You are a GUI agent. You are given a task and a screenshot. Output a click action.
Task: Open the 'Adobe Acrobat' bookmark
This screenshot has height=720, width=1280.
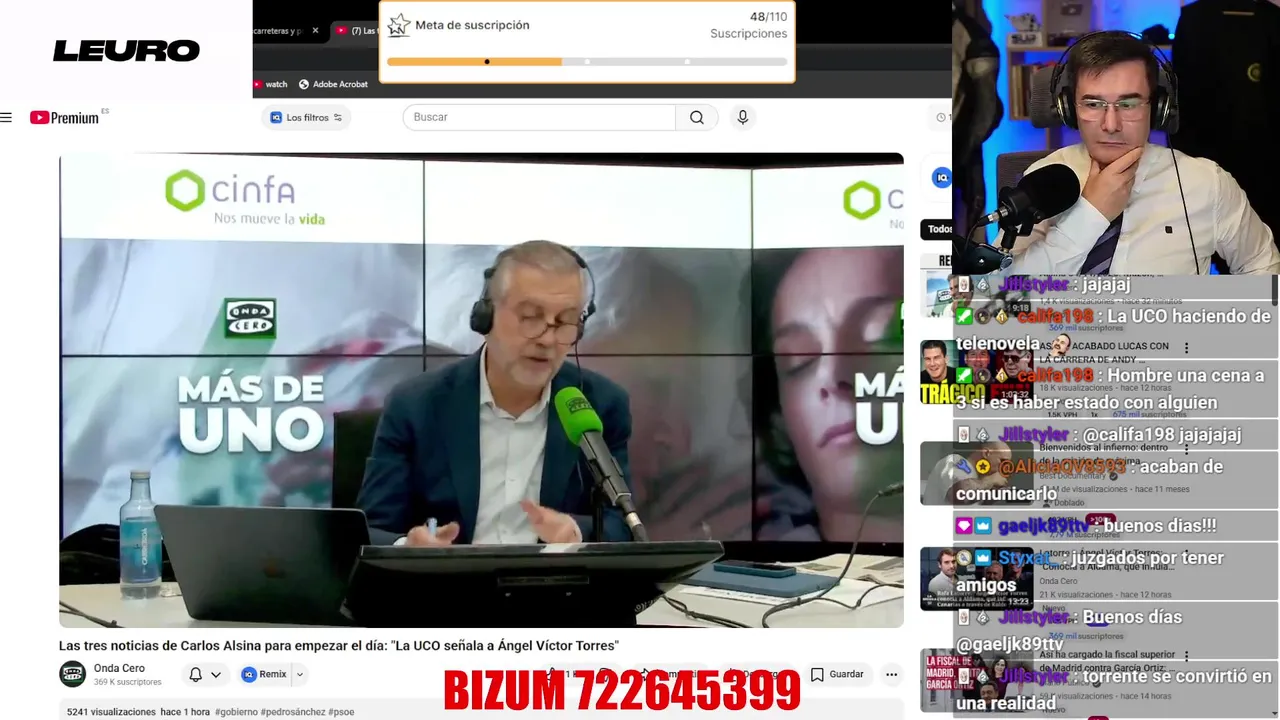(333, 84)
